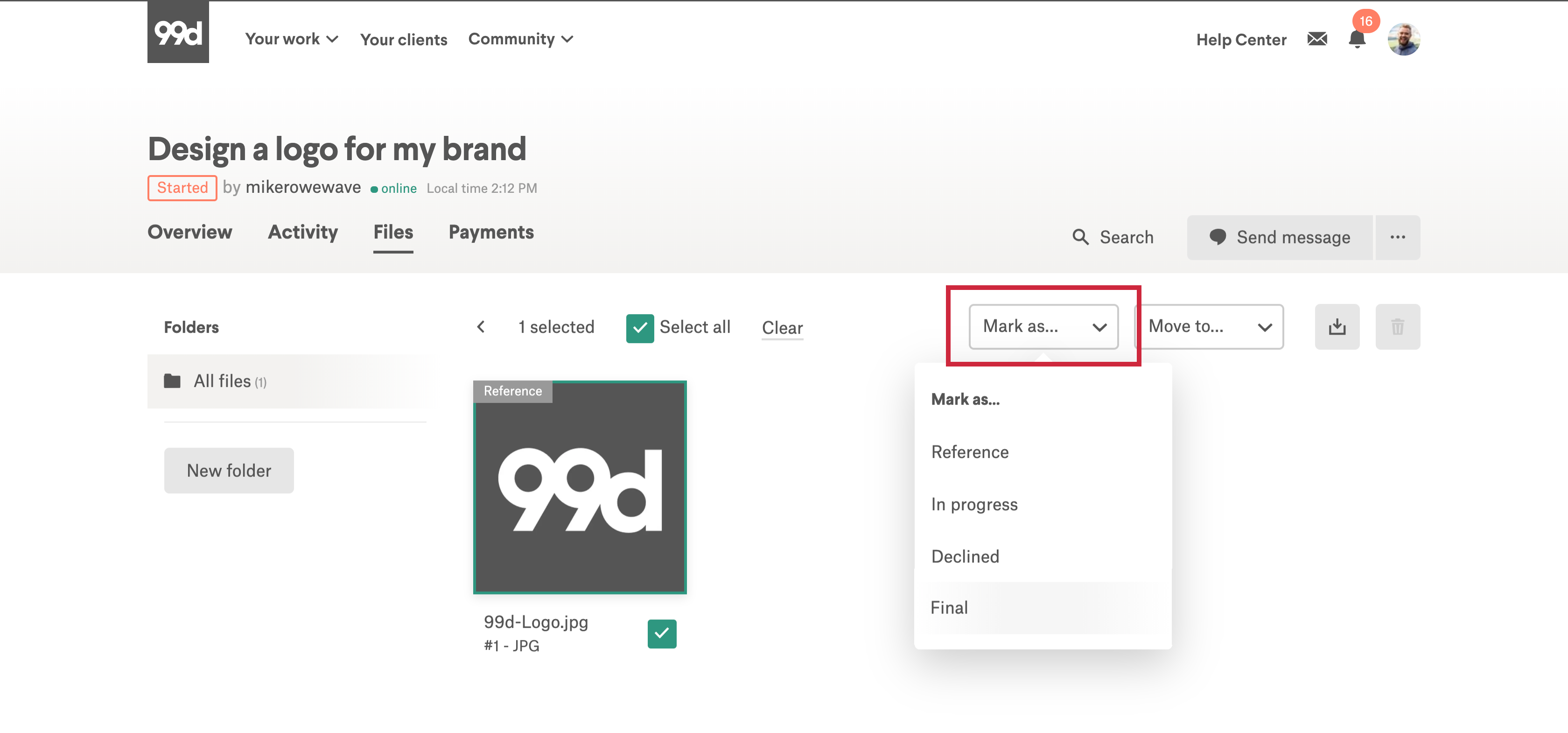Click the back arrow beside 1 selected

coord(481,327)
